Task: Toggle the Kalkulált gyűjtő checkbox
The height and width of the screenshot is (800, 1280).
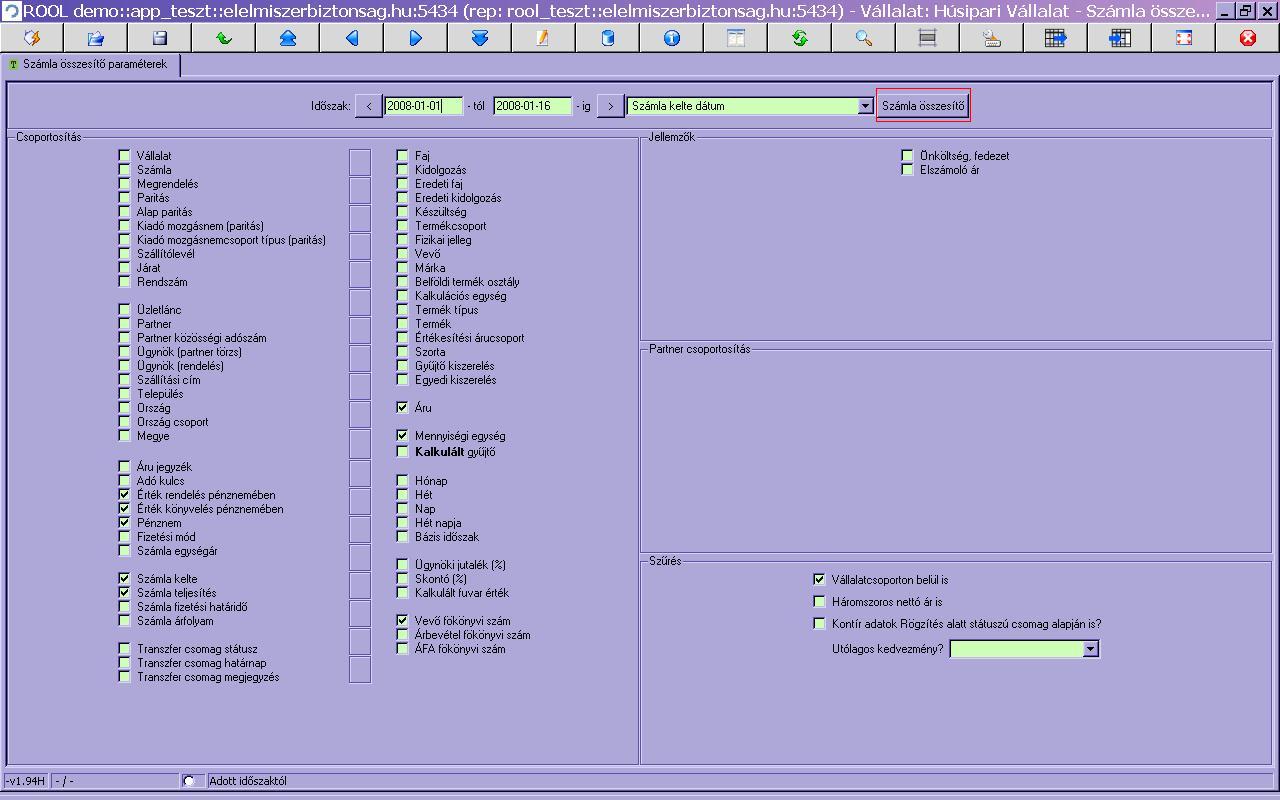Action: click(x=402, y=452)
